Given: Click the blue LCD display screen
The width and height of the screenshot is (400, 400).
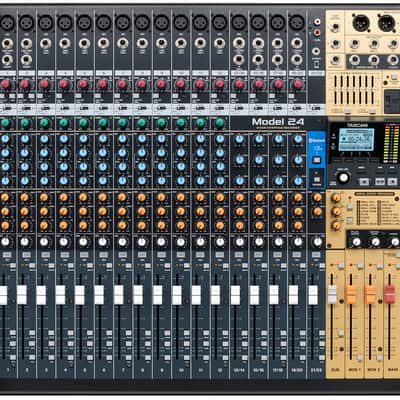Looking at the screenshot, I should click(x=356, y=139).
